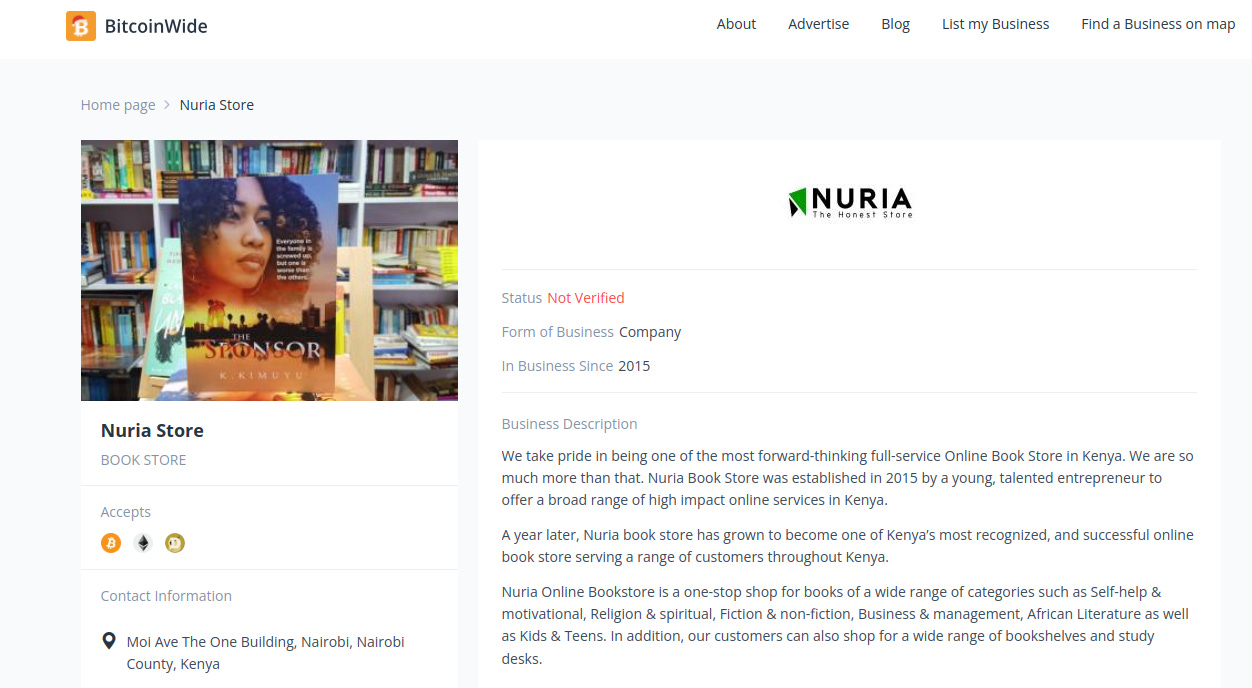The width and height of the screenshot is (1252, 688).
Task: Click the Business Description heading
Action: (x=569, y=424)
